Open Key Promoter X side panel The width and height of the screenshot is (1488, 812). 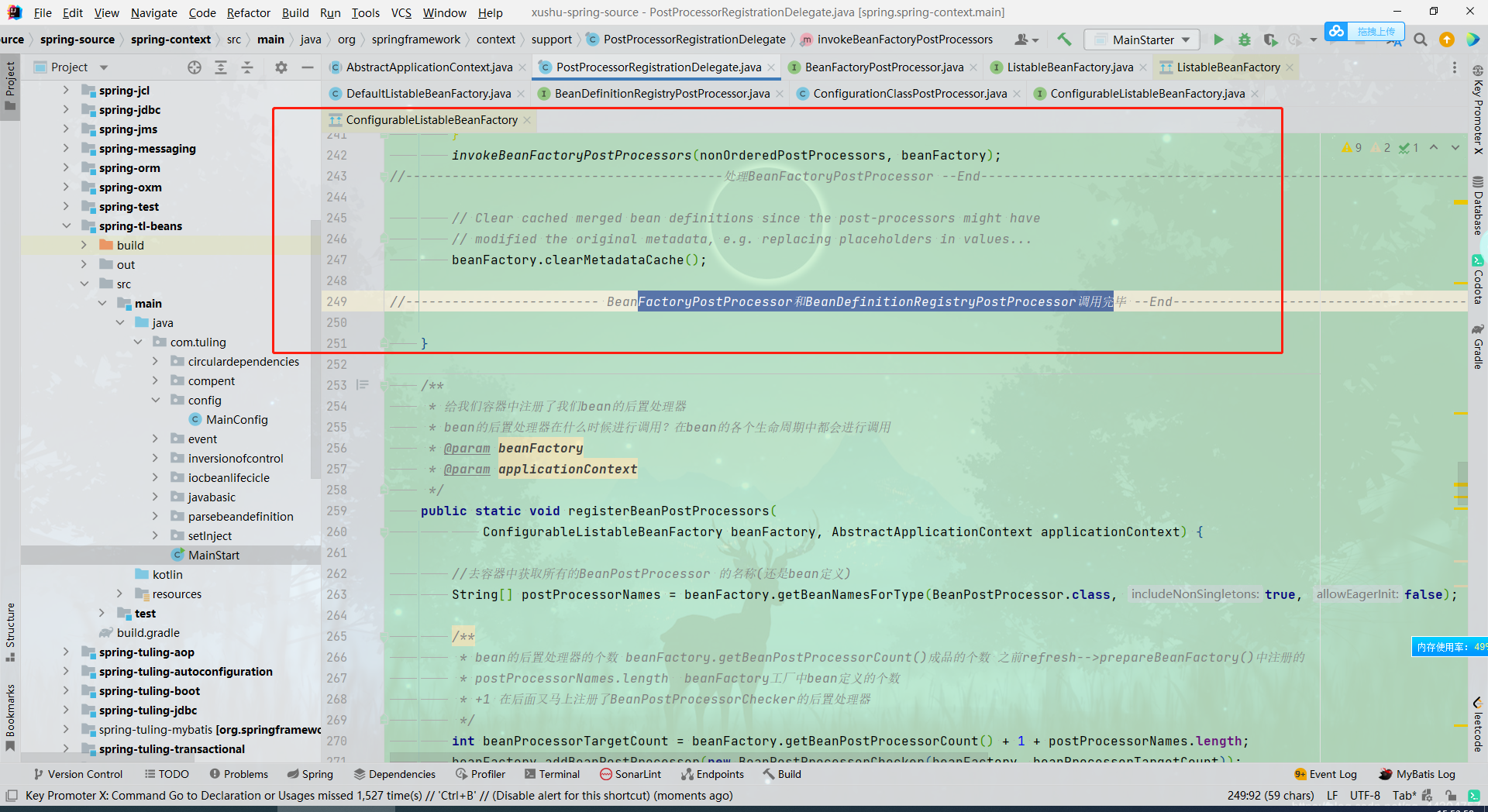tap(1478, 110)
